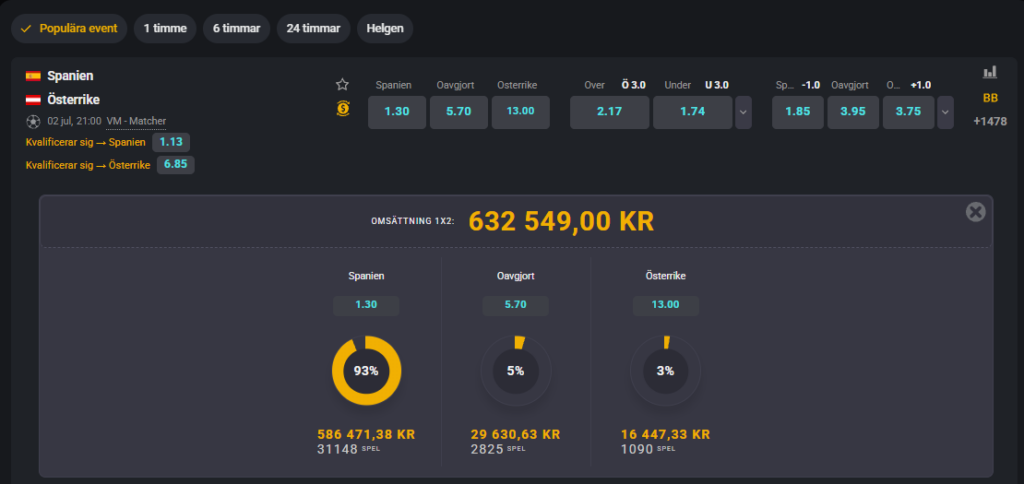This screenshot has width=1024, height=484.
Task: Expand the over/under lines dropdown
Action: [743, 112]
